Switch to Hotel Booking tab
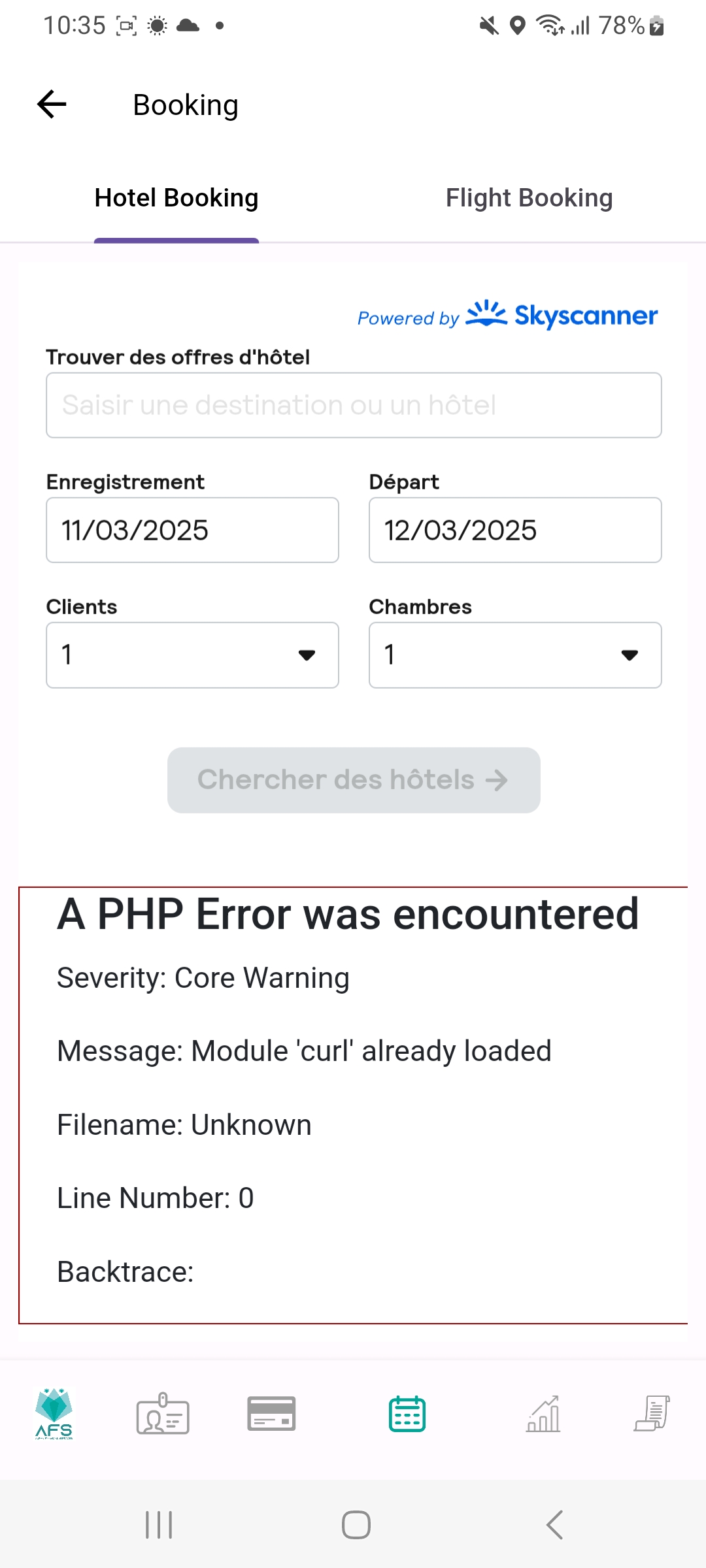The width and height of the screenshot is (706, 1568). (176, 198)
